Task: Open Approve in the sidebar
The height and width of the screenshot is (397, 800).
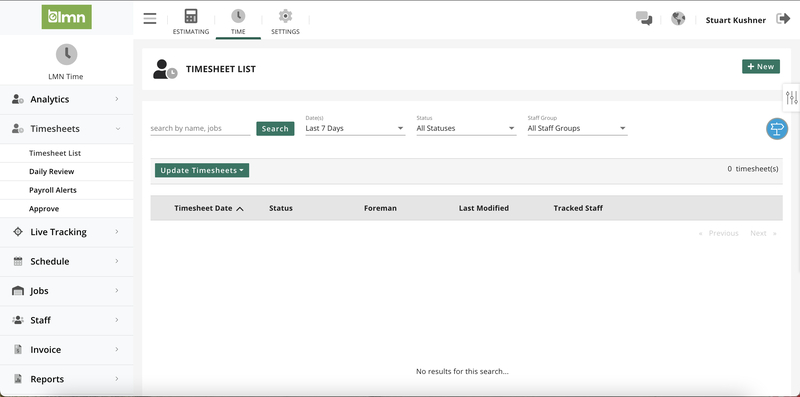Action: click(x=44, y=209)
